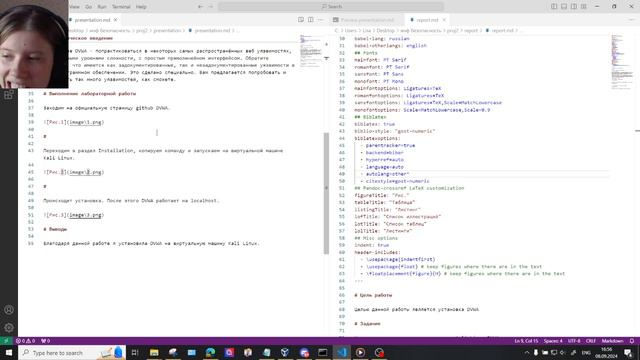Open the cursor position Ln, Col indicator
The width and height of the screenshot is (640, 360).
pos(526,341)
